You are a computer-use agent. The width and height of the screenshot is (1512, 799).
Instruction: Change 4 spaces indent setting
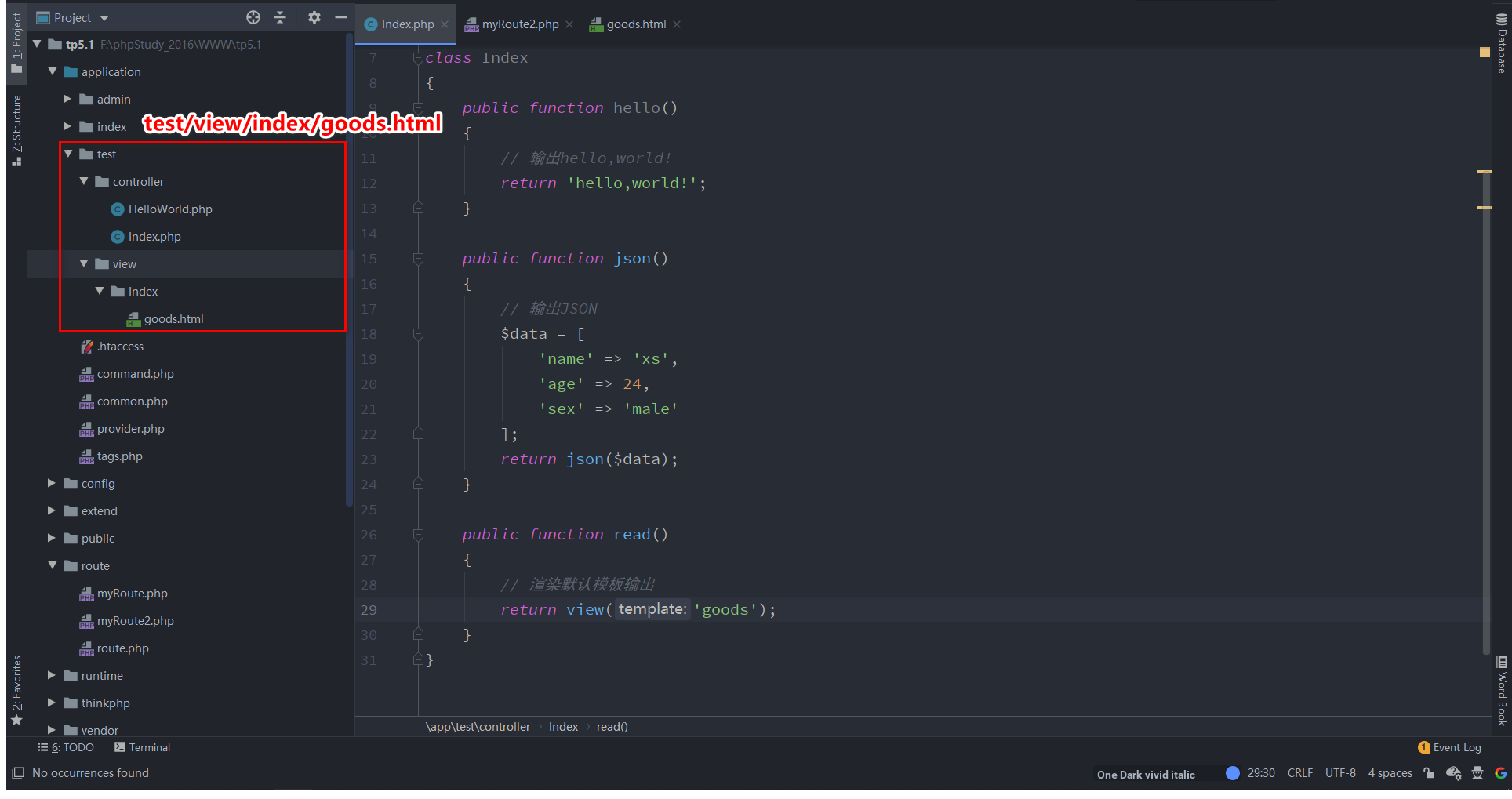tap(1390, 773)
